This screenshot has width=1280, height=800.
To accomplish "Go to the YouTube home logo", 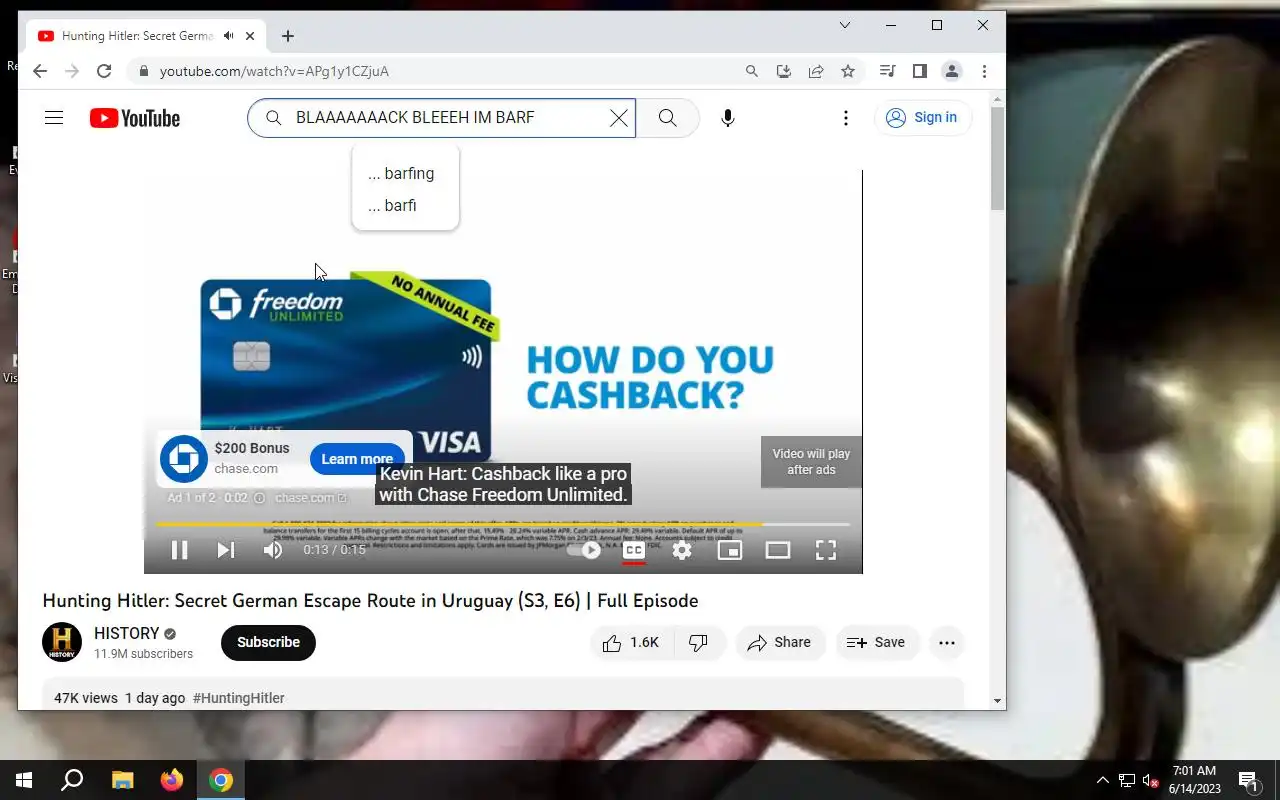I will point(135,118).
